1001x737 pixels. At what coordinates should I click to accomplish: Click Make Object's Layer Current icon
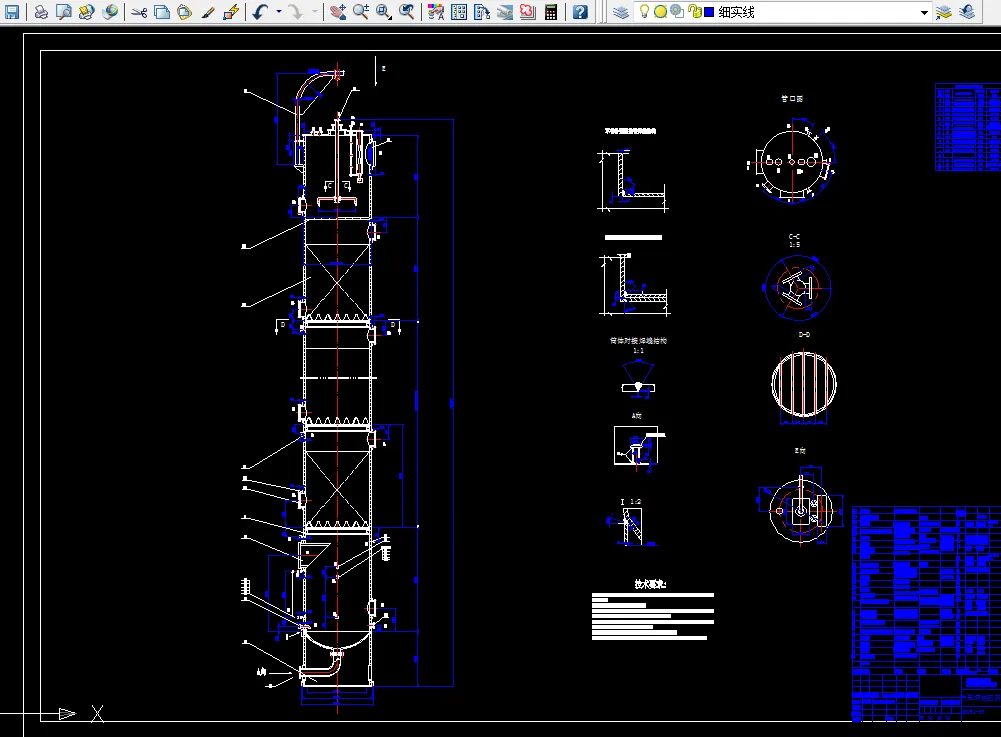coord(944,11)
